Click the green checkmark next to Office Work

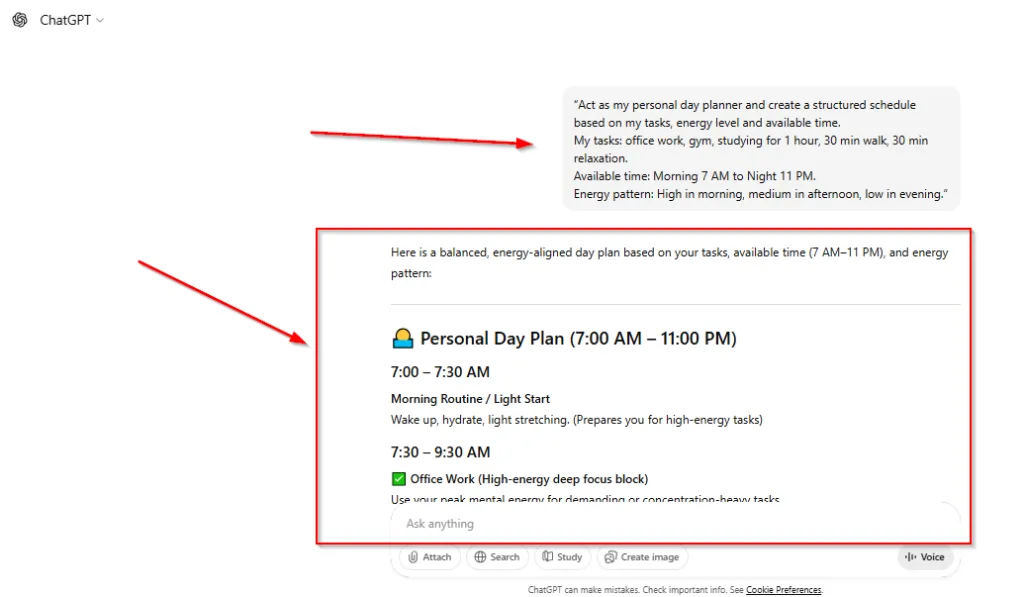pos(398,479)
